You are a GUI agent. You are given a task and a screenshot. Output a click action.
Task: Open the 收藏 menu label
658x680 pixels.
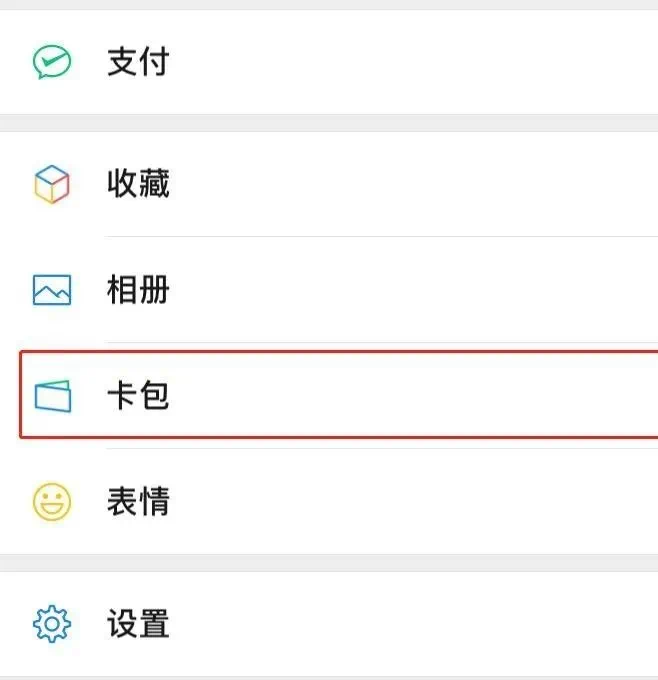click(138, 185)
